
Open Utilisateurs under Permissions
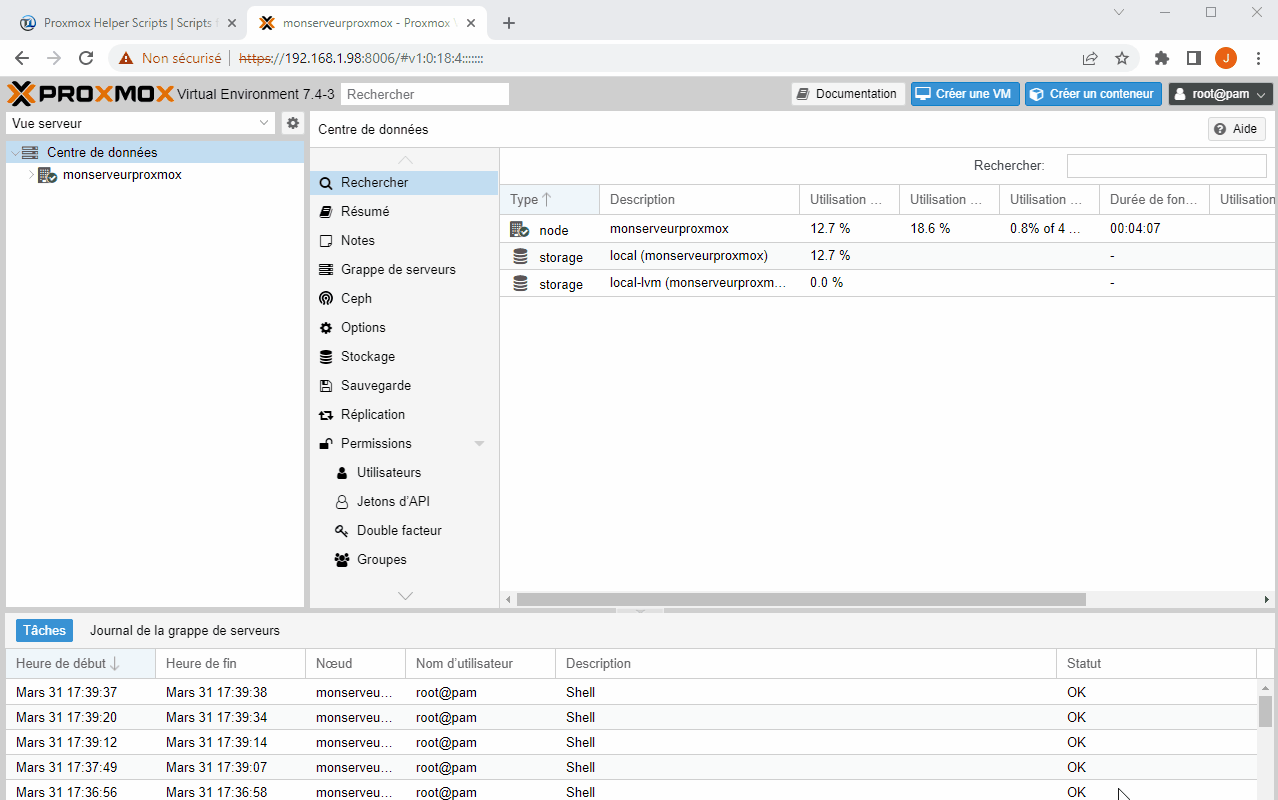(x=388, y=472)
